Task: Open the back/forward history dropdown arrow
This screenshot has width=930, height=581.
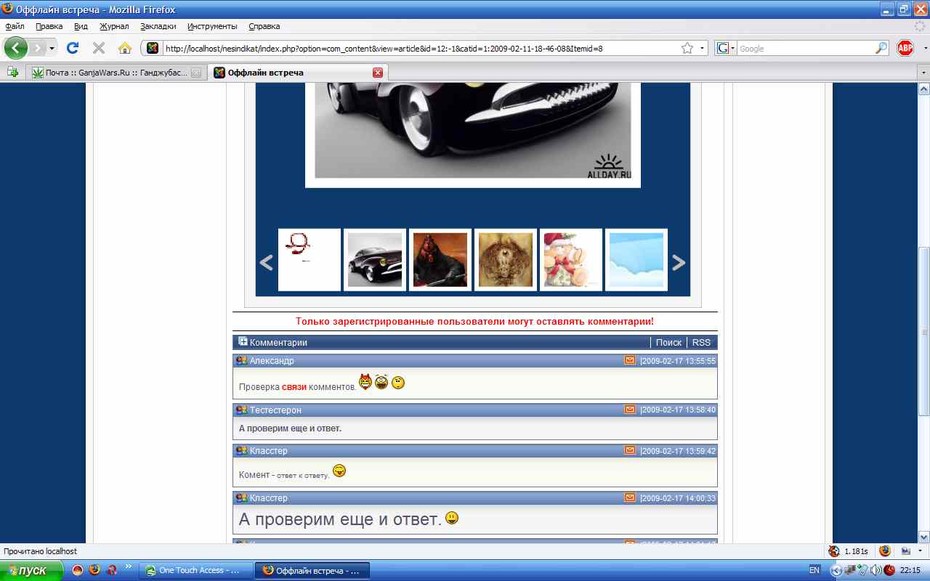Action: 52,48
